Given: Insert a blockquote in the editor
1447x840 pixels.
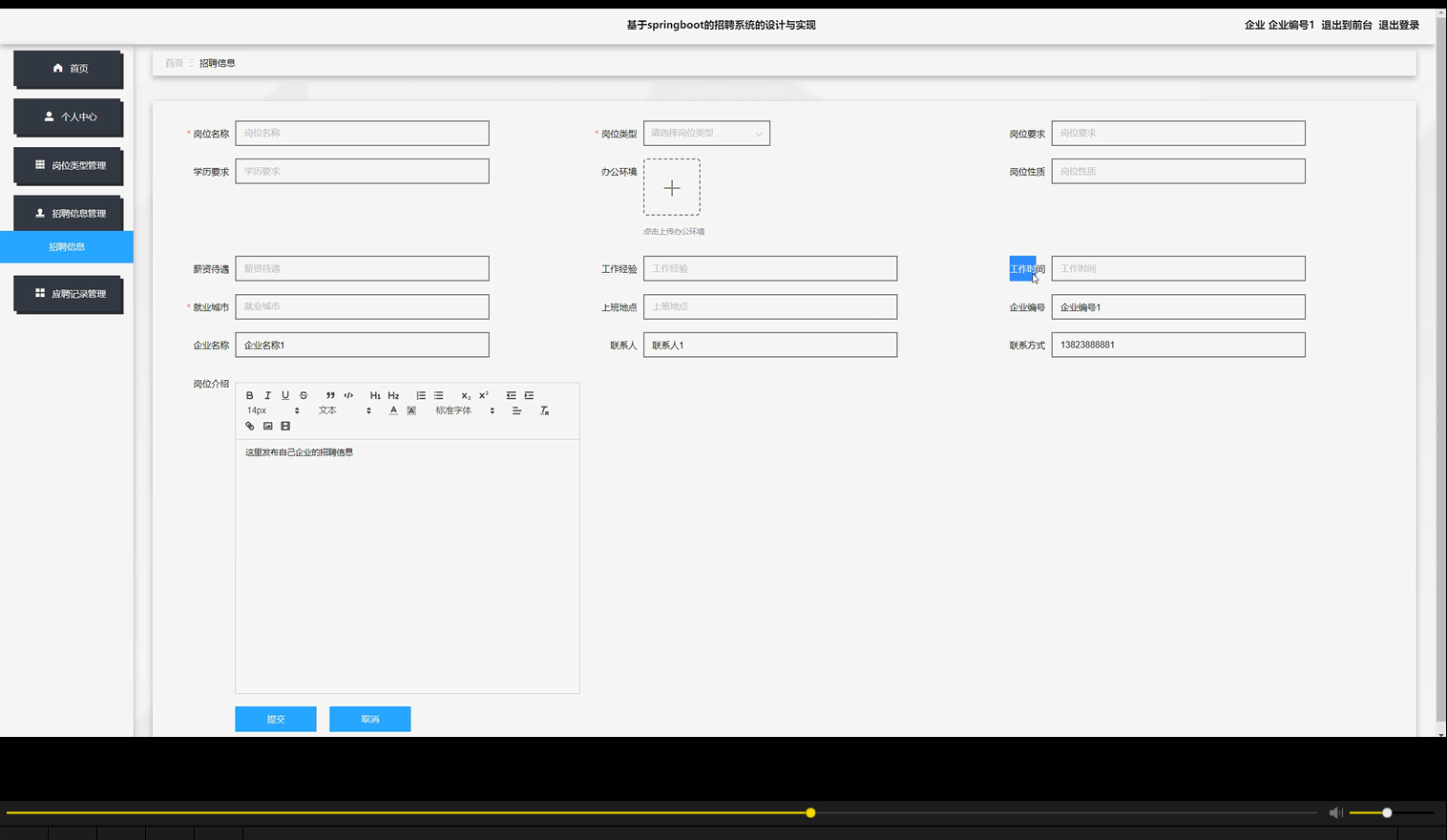Looking at the screenshot, I should tap(330, 395).
